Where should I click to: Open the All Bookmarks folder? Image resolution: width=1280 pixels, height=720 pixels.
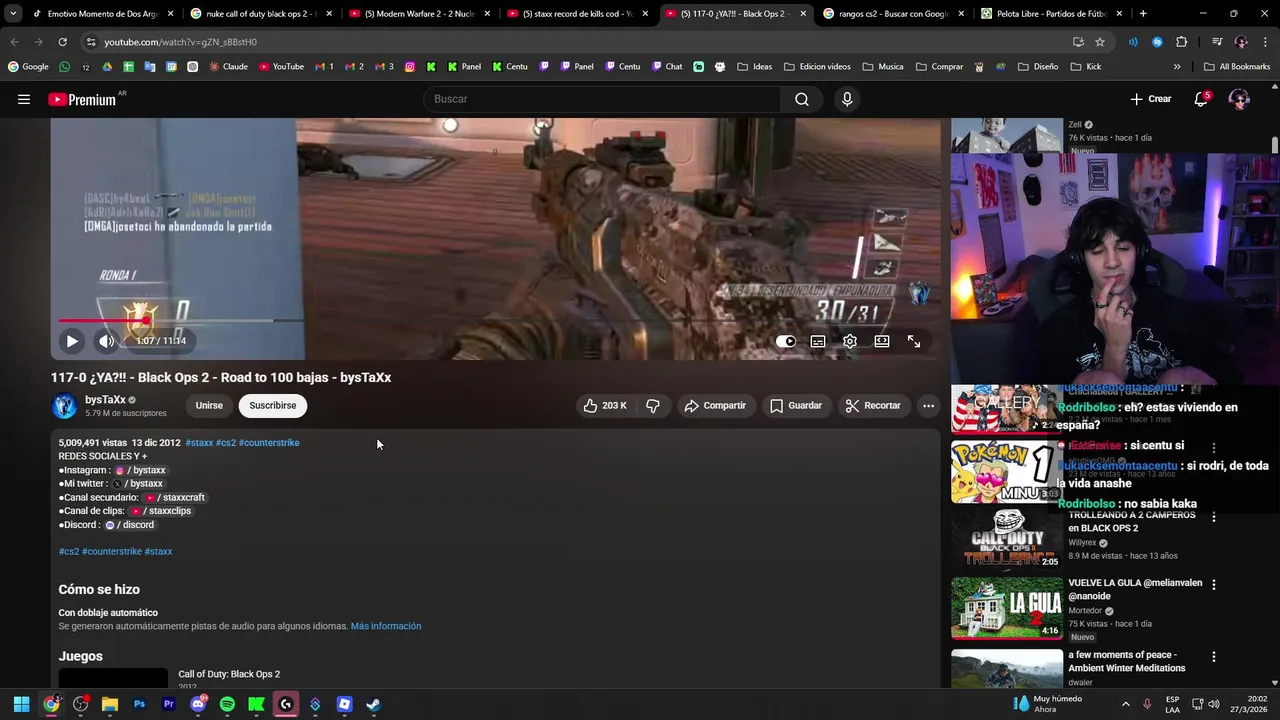click(1237, 67)
